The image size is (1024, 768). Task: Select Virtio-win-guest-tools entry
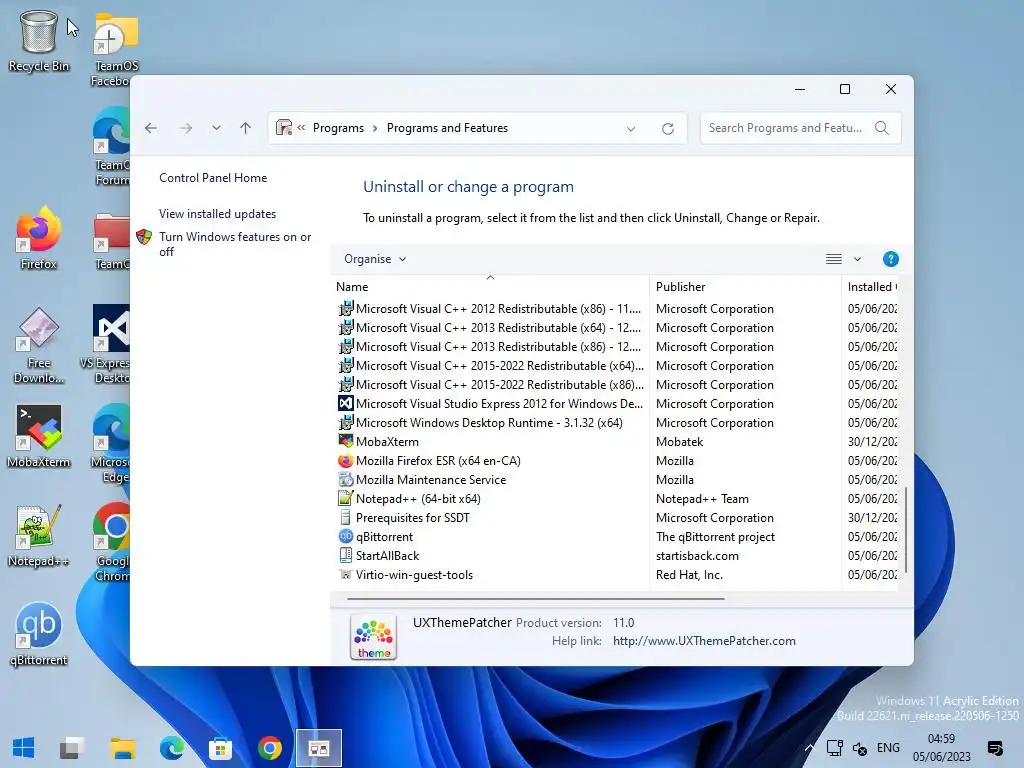(616, 575)
